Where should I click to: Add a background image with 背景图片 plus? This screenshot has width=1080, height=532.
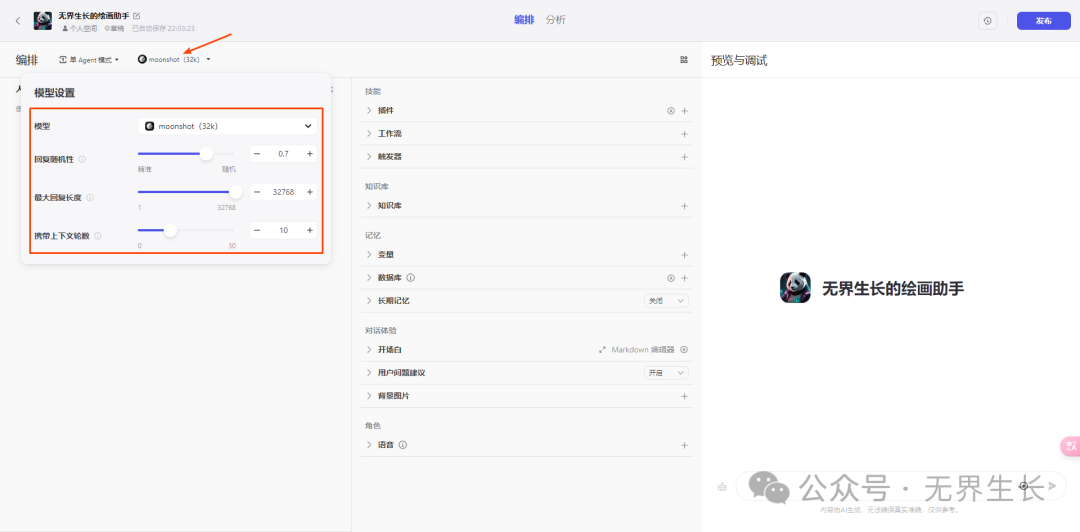click(685, 396)
